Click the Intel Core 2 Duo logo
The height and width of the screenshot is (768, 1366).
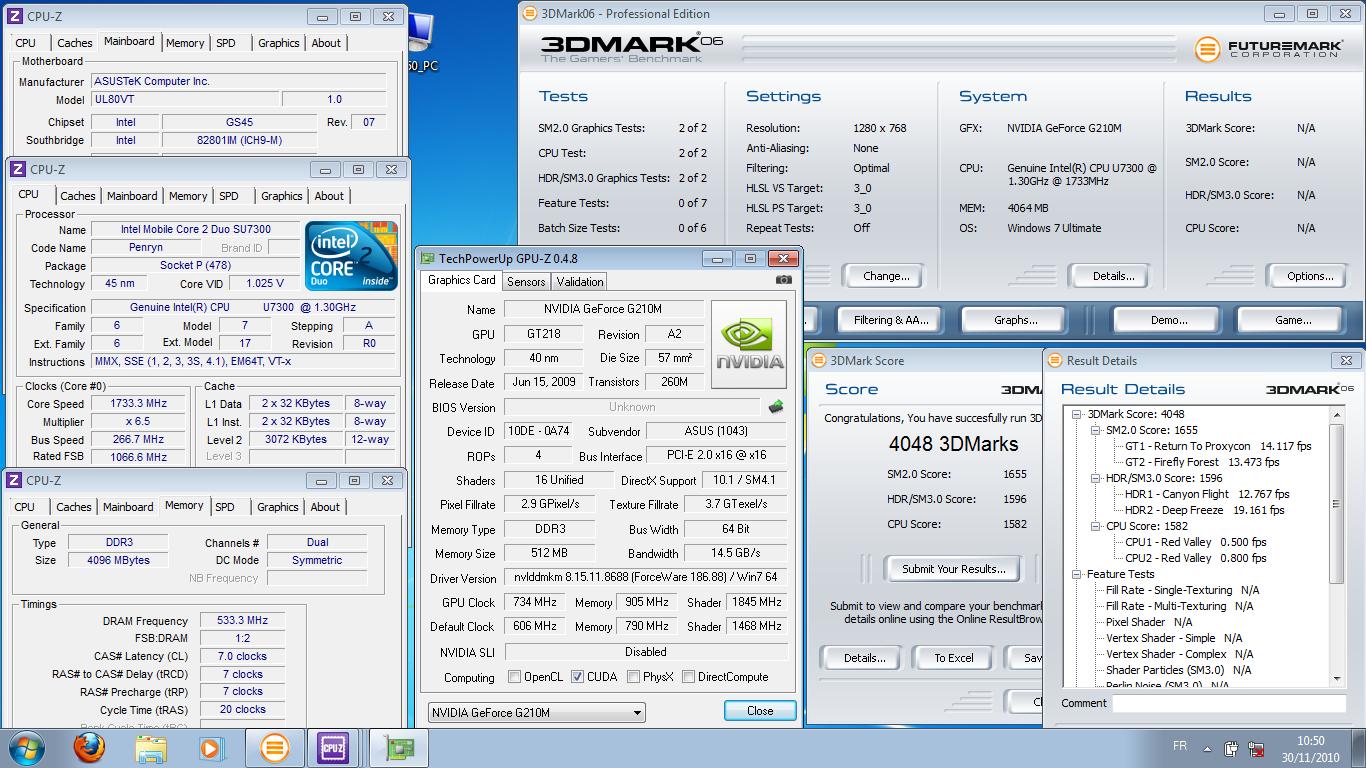351,256
